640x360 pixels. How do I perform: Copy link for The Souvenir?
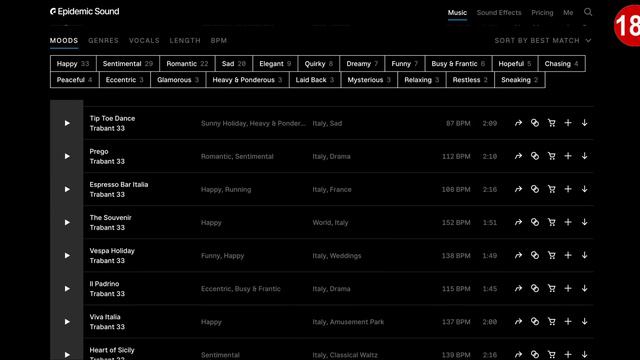[x=535, y=222]
